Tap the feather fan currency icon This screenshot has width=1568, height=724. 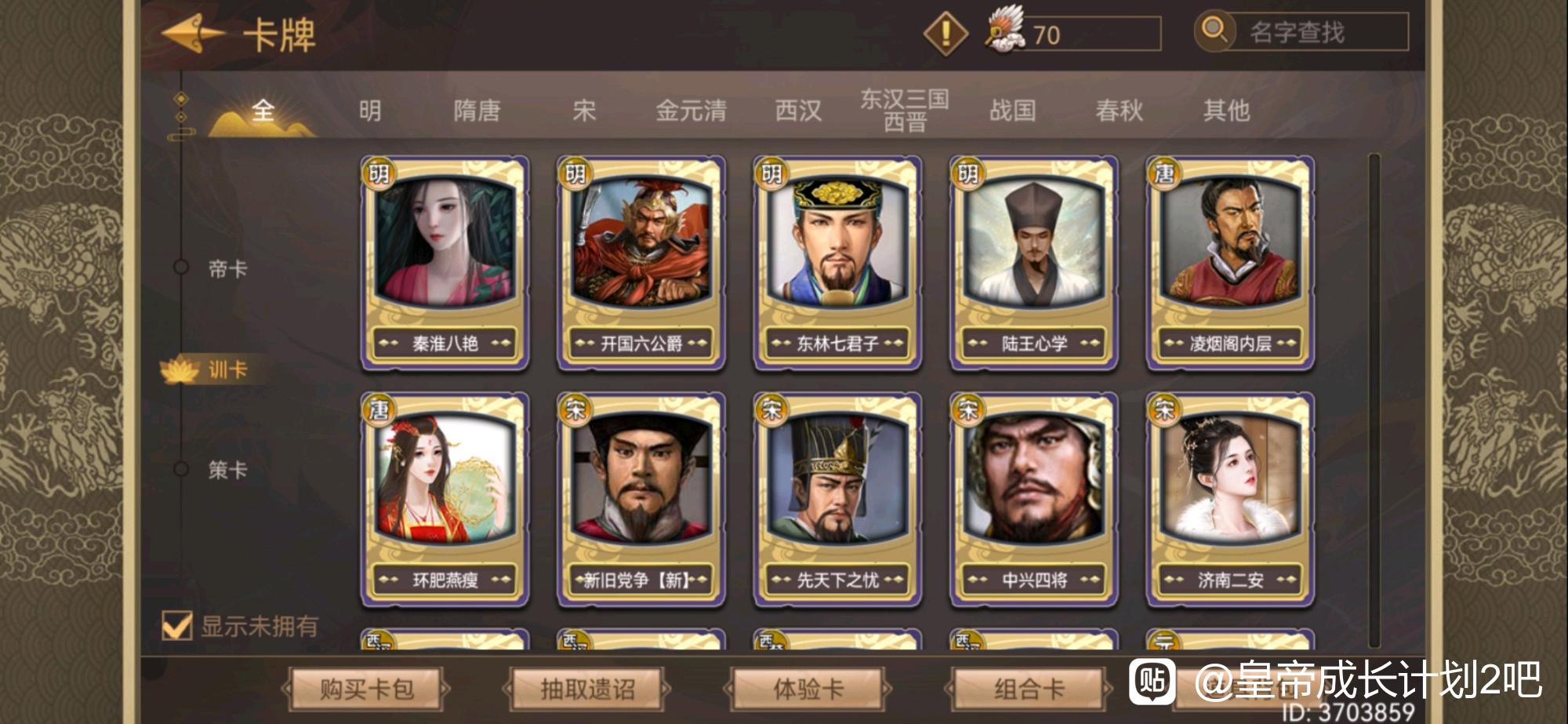coord(1006,30)
